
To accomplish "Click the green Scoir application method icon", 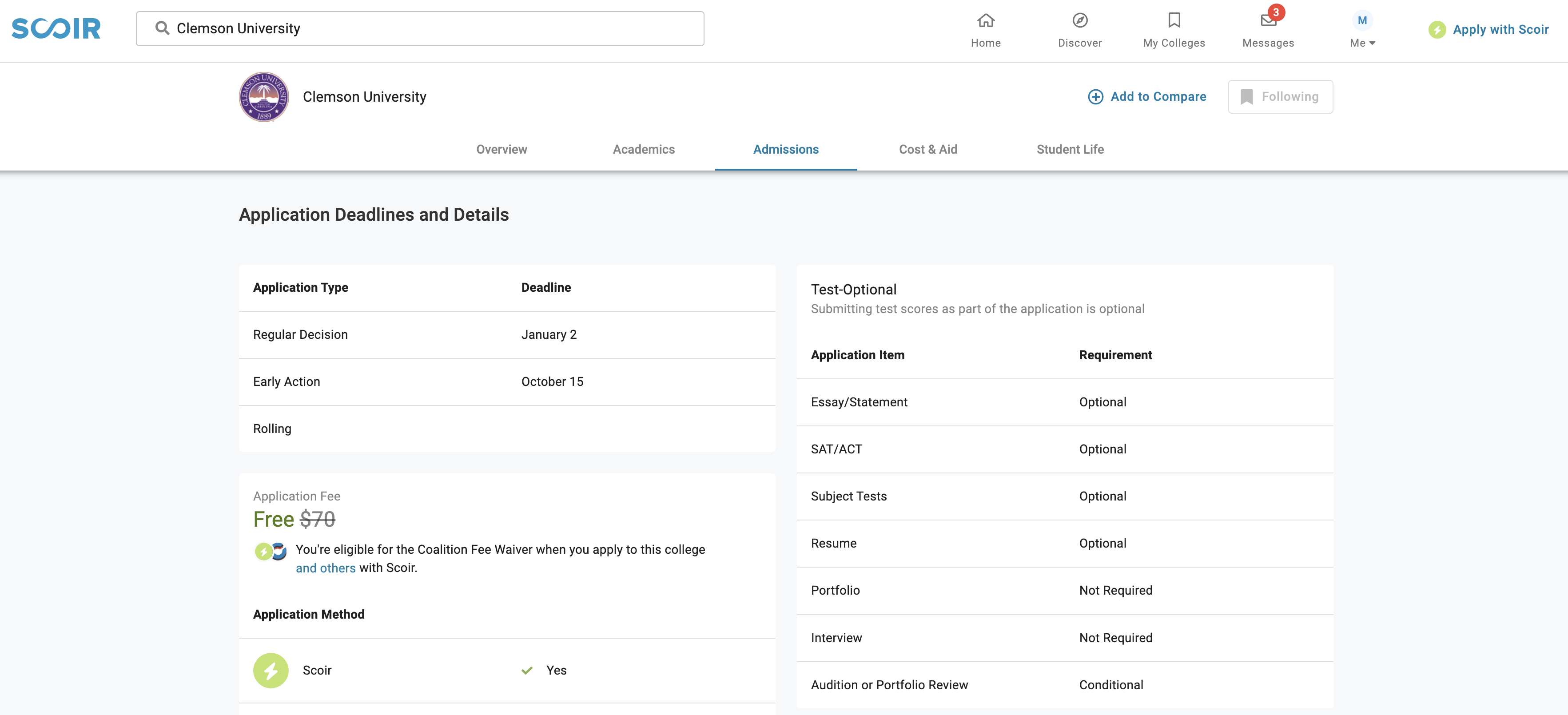I will coord(270,670).
